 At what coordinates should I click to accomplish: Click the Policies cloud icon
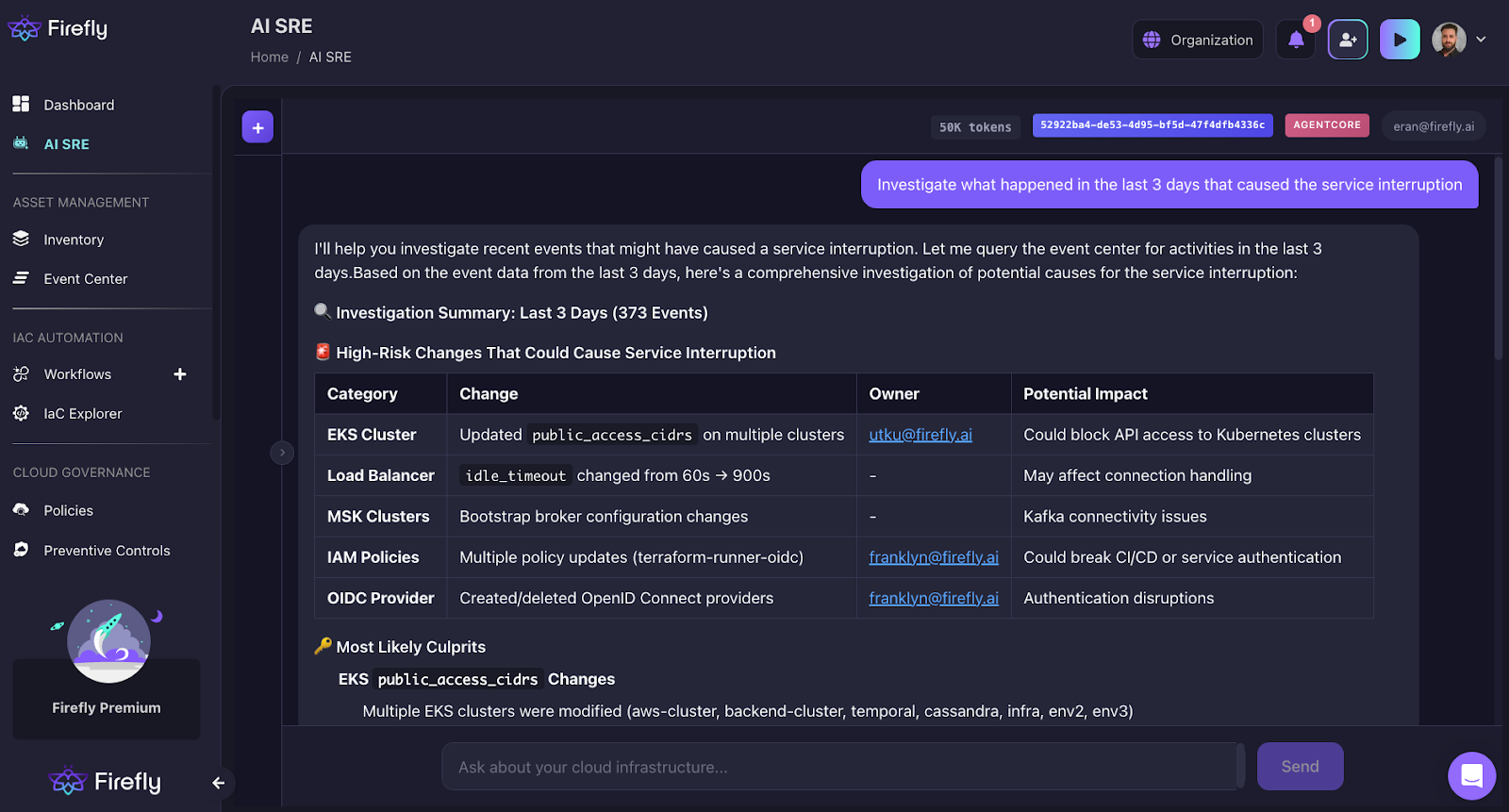tap(21, 510)
